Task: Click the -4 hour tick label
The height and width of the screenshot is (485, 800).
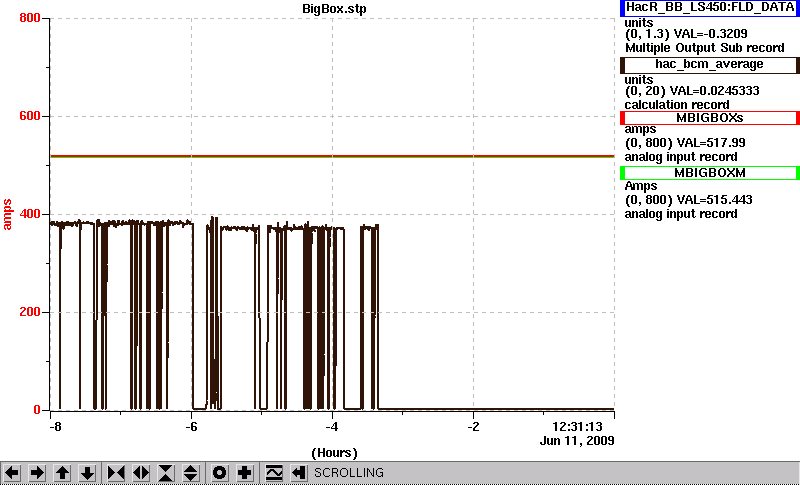Action: [x=332, y=426]
